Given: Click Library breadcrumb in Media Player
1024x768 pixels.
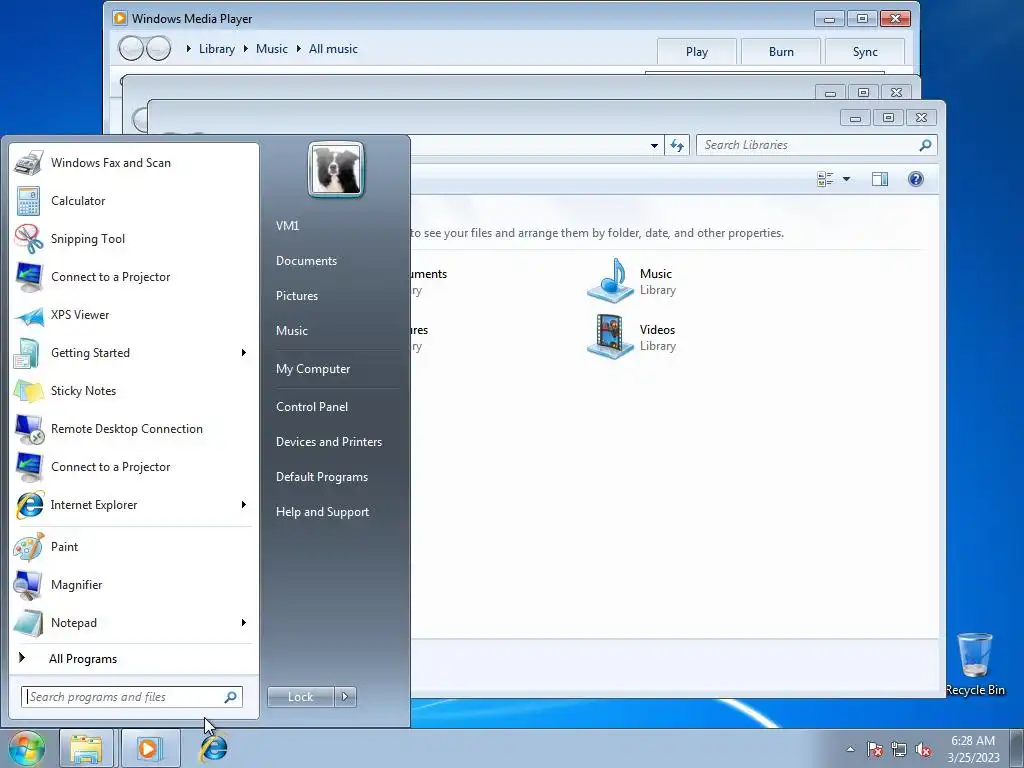Looking at the screenshot, I should pos(217,49).
